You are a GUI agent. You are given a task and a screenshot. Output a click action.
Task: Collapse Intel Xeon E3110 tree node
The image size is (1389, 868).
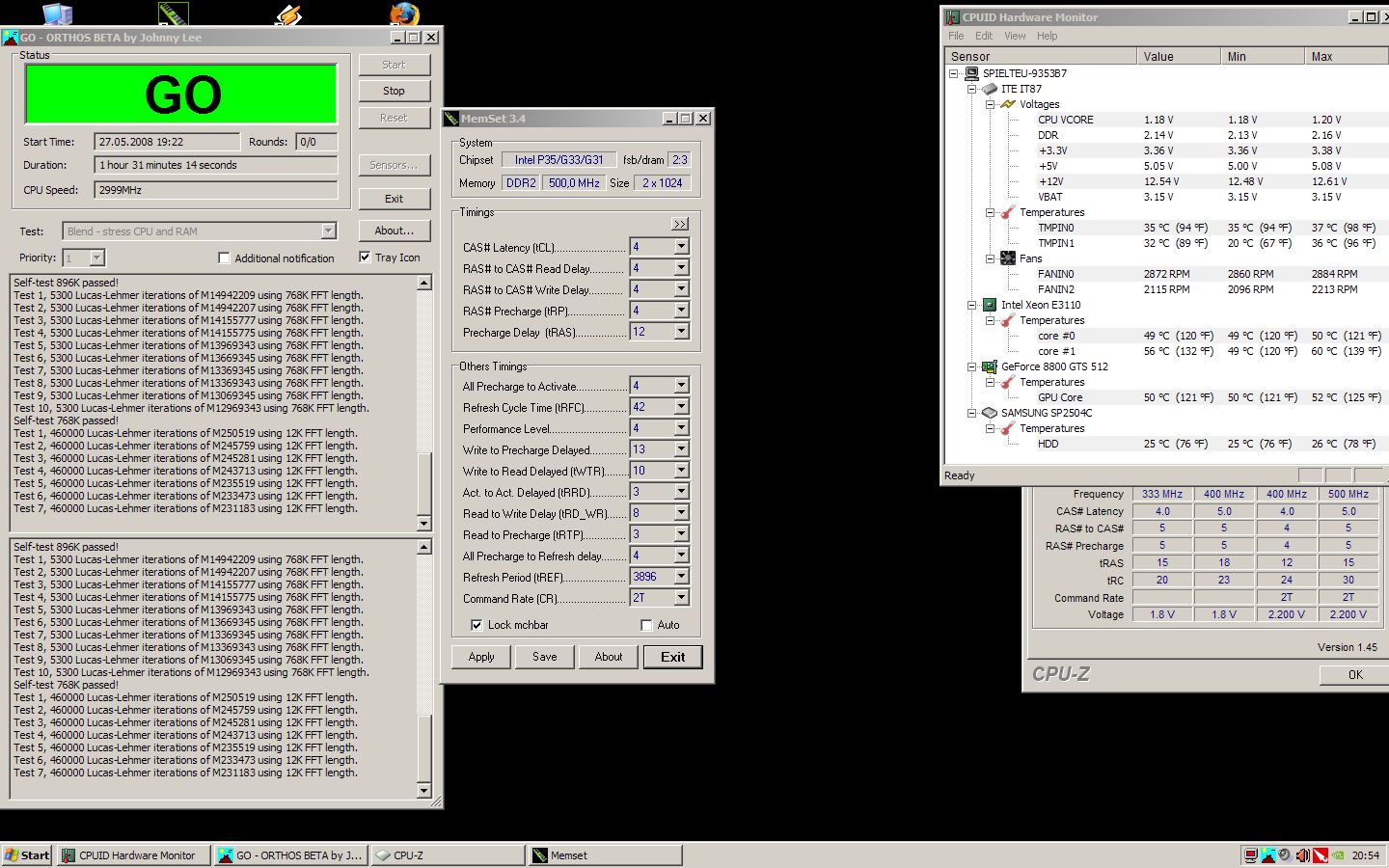[x=971, y=305]
